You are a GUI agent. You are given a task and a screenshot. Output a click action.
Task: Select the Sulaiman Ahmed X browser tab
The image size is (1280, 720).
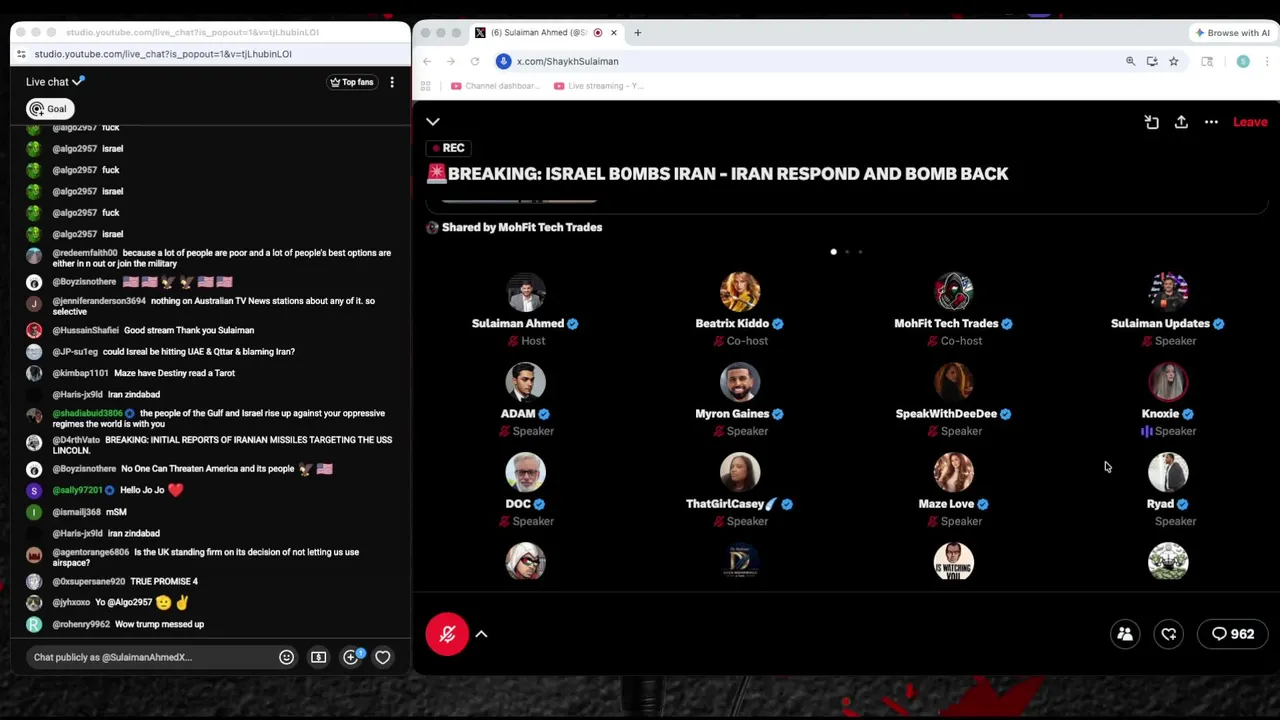545,32
